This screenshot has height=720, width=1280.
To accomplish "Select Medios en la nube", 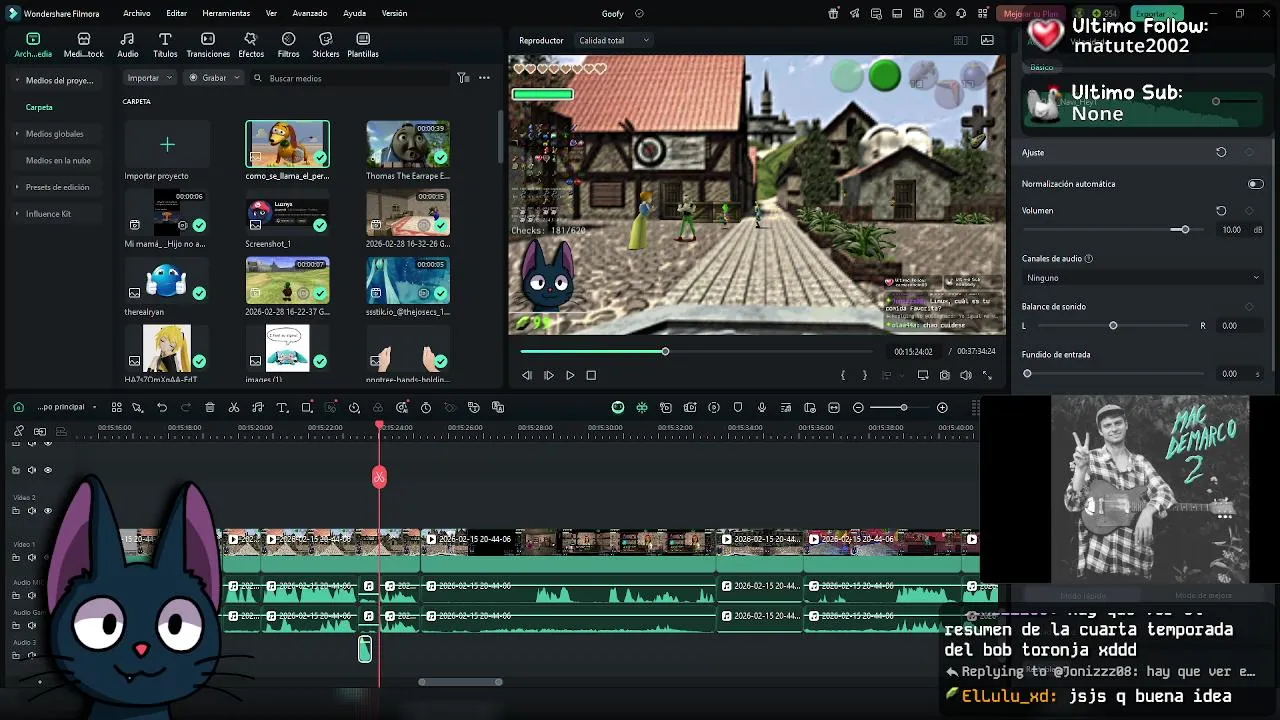I will pyautogui.click(x=58, y=160).
